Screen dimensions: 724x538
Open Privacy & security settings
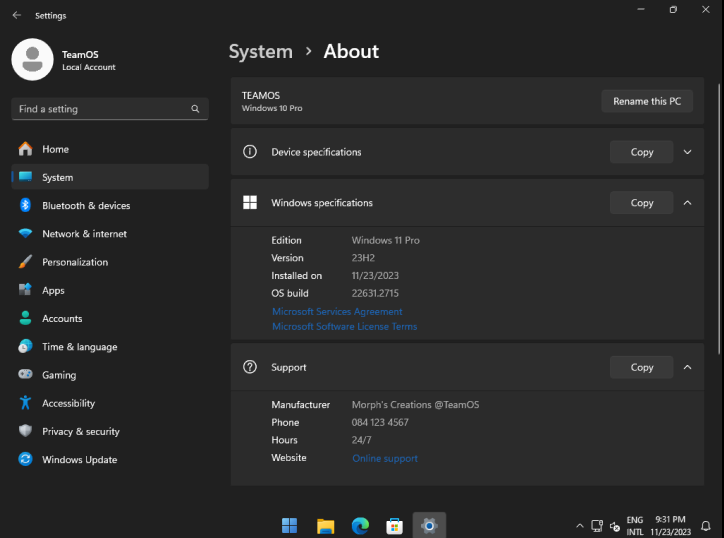click(110, 431)
